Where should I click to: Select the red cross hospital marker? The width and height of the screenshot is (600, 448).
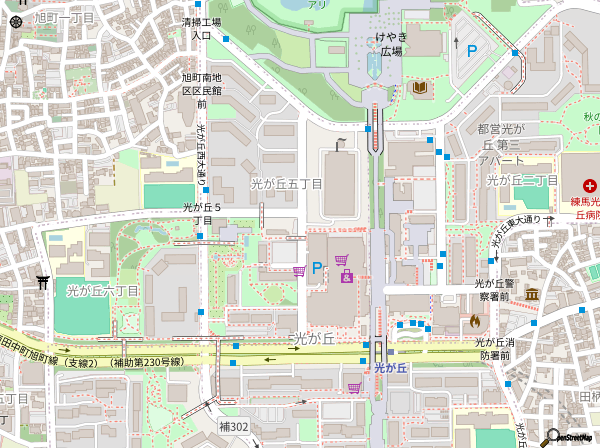tap(590, 185)
